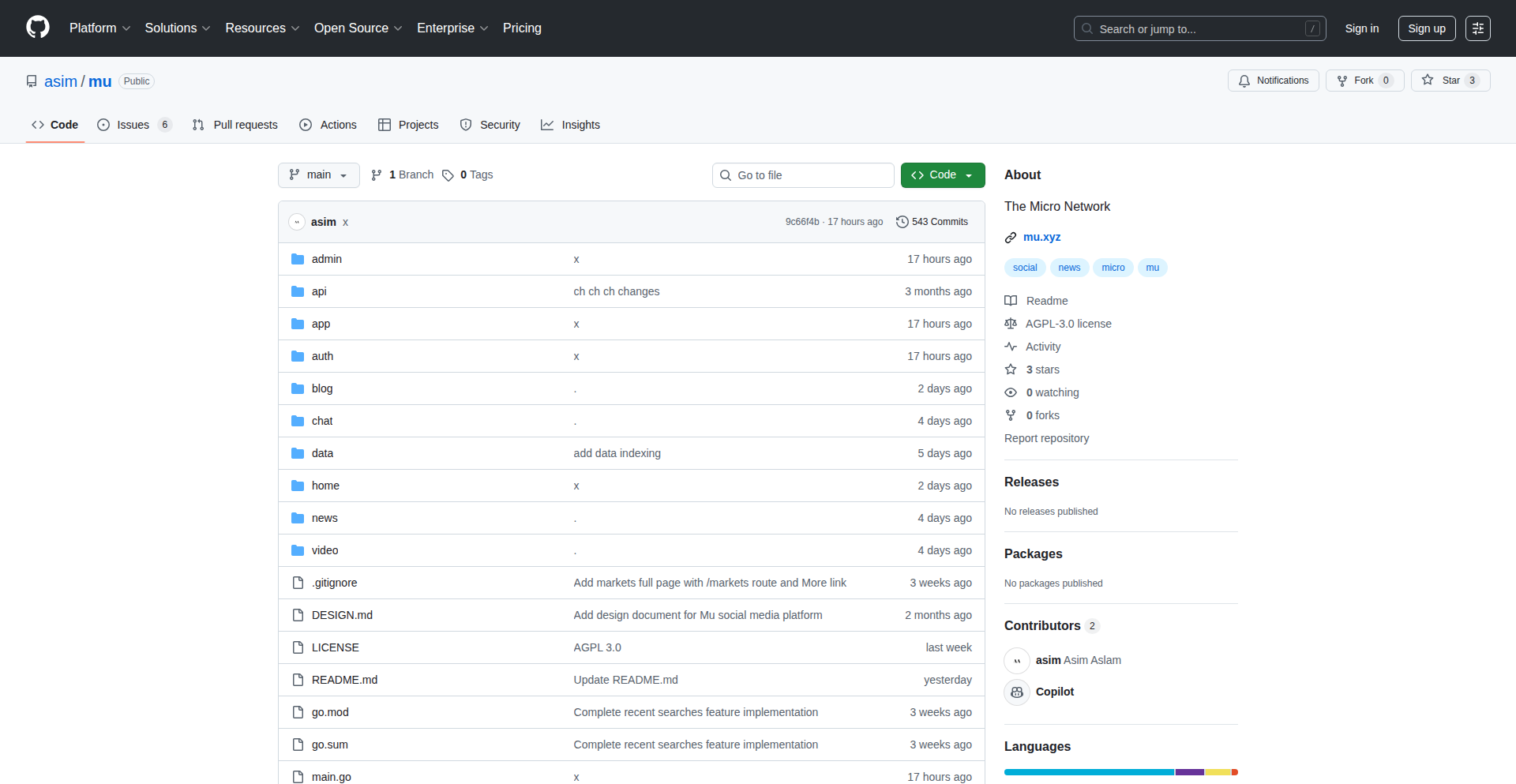The width and height of the screenshot is (1516, 784).
Task: Click the GitHub logo icon
Action: (36, 28)
